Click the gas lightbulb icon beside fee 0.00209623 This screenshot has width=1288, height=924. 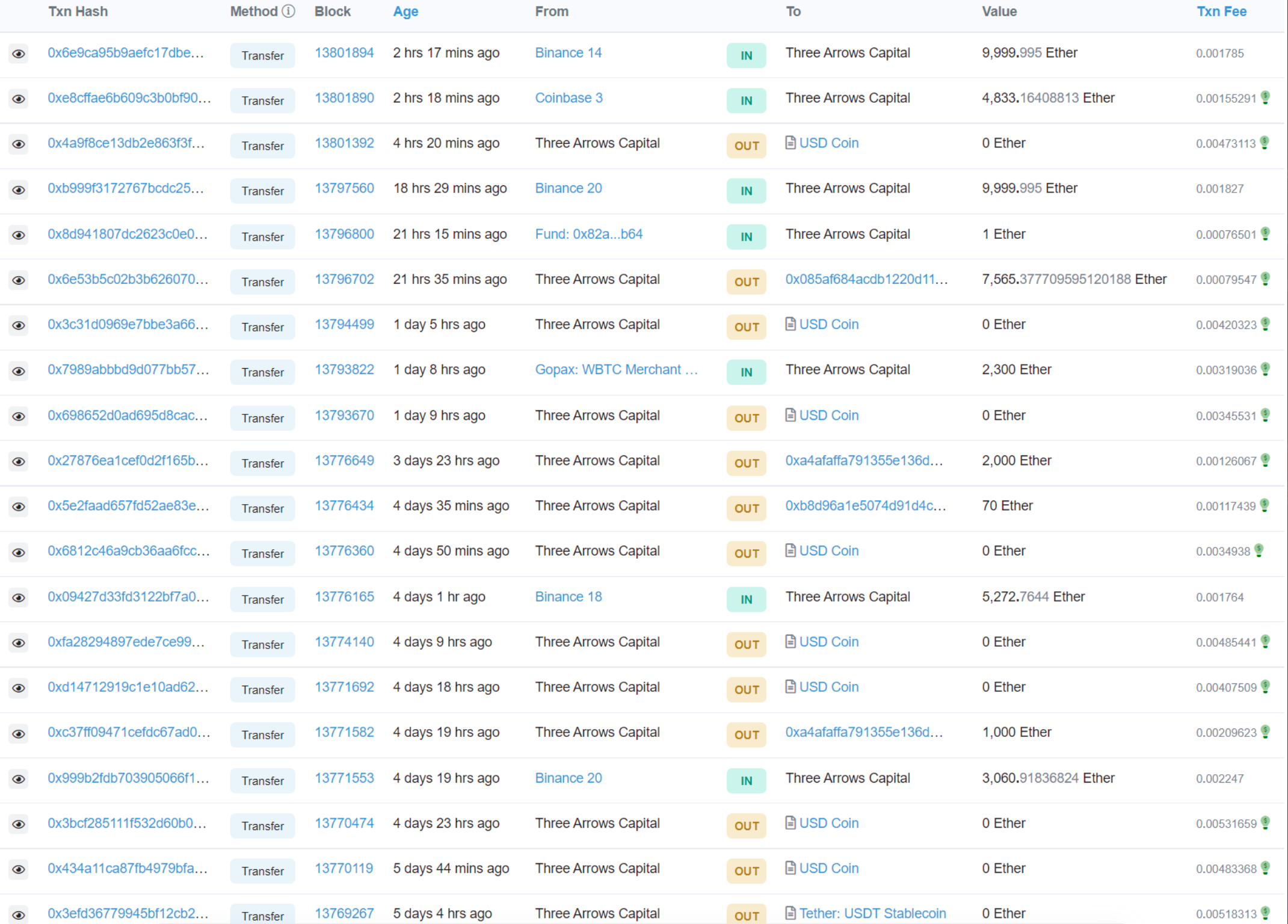pos(1266,731)
